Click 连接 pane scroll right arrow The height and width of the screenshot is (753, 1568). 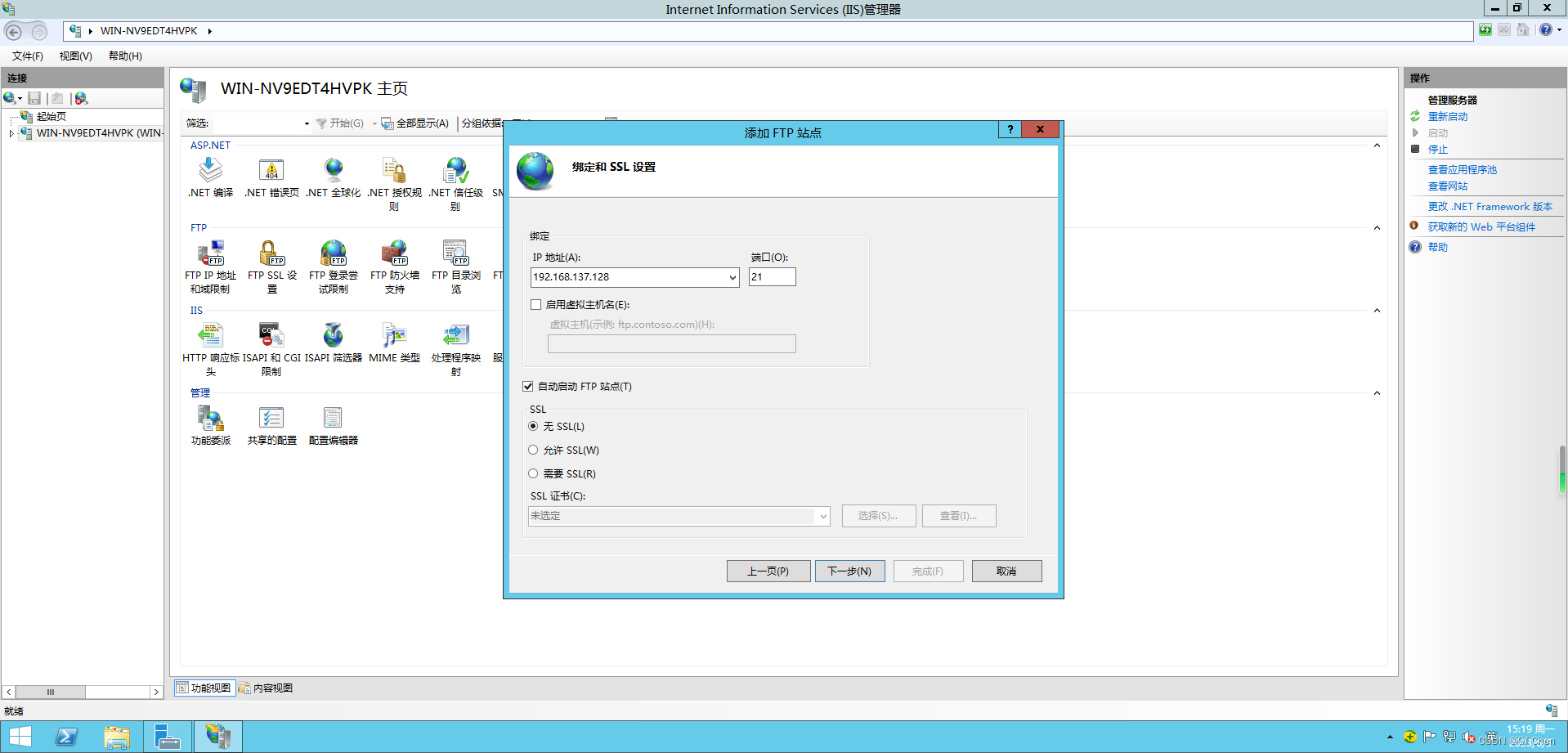coord(156,692)
